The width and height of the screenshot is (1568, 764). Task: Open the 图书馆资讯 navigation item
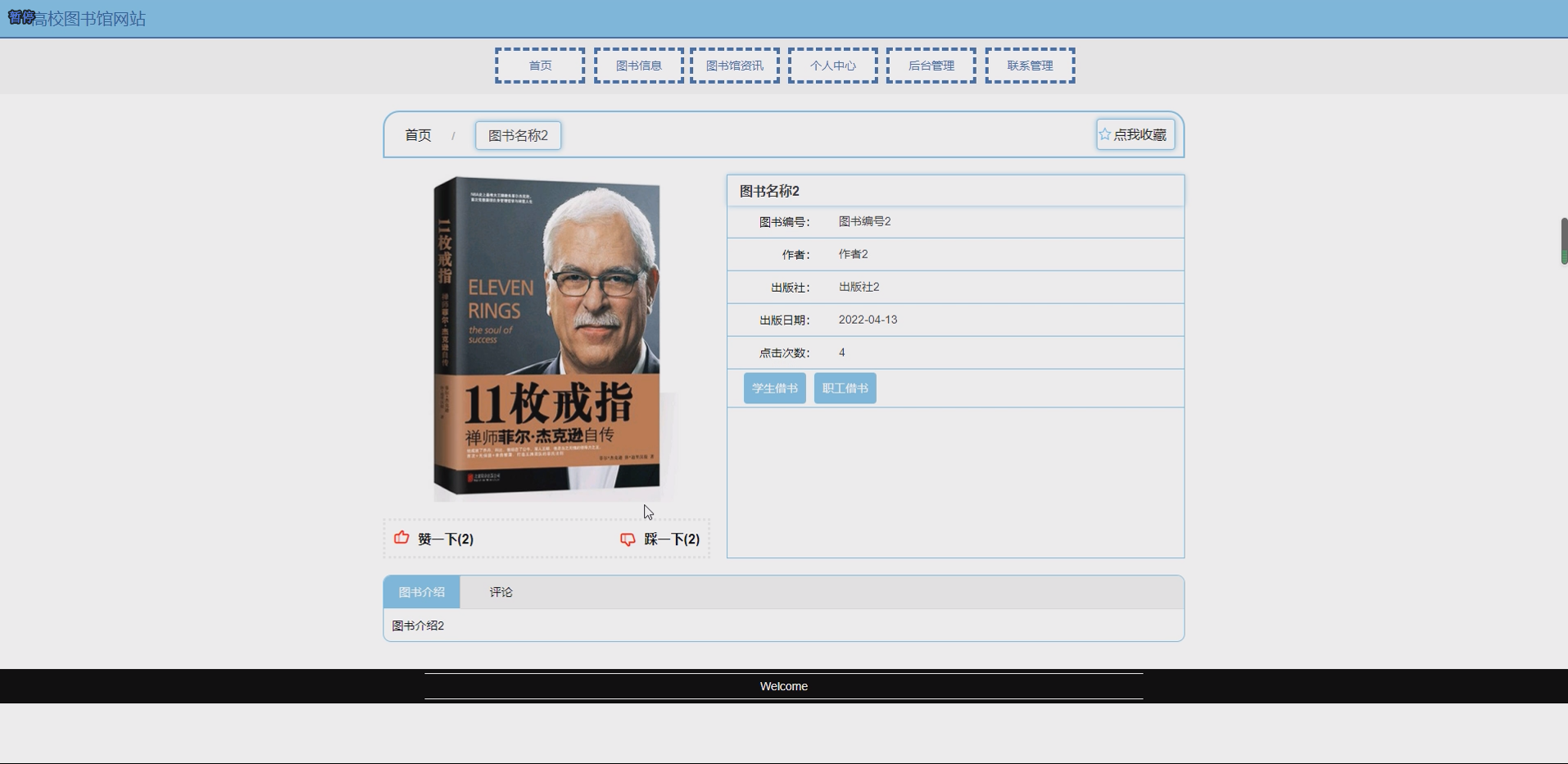[735, 66]
